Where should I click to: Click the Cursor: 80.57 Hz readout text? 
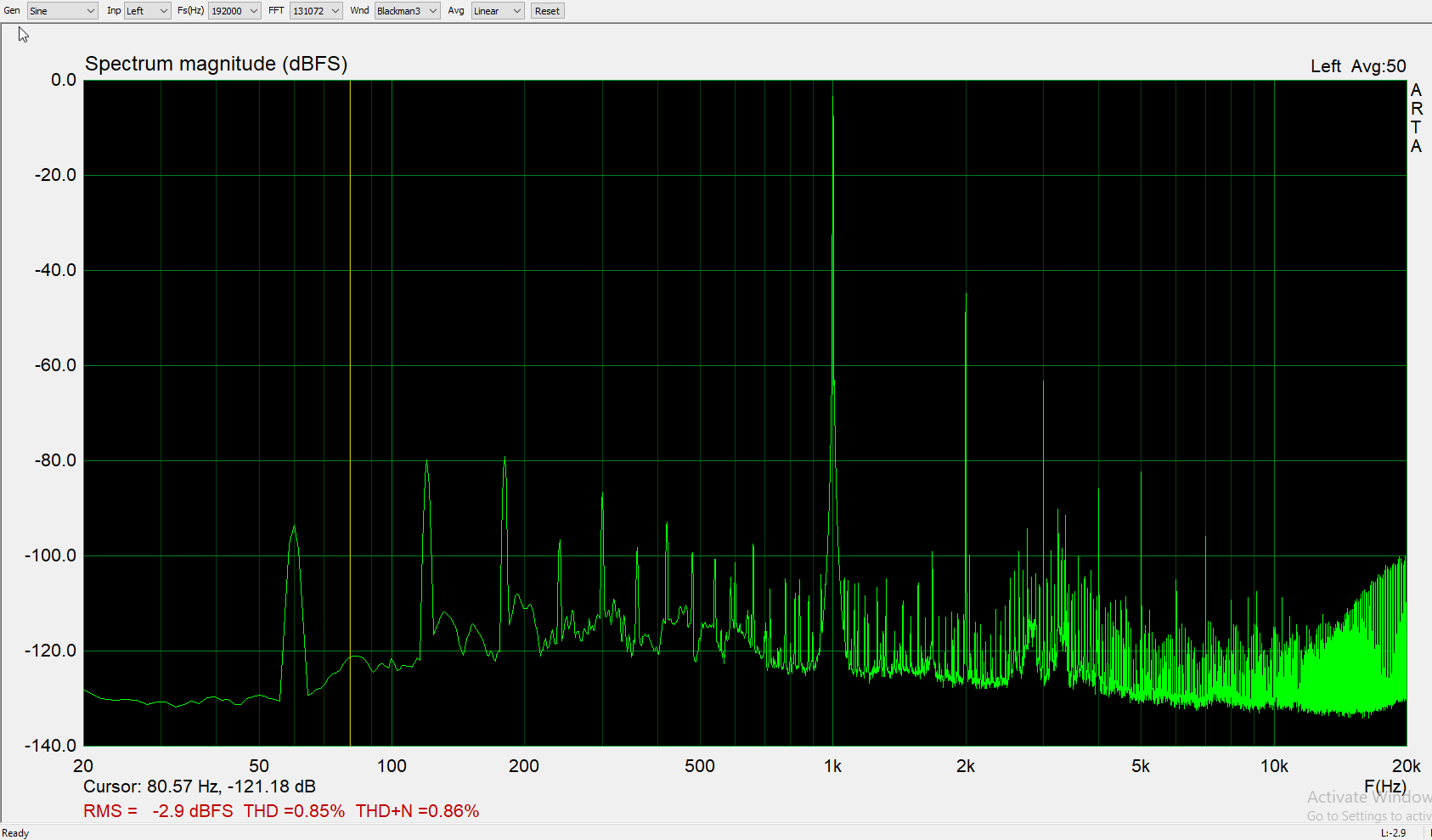200,786
